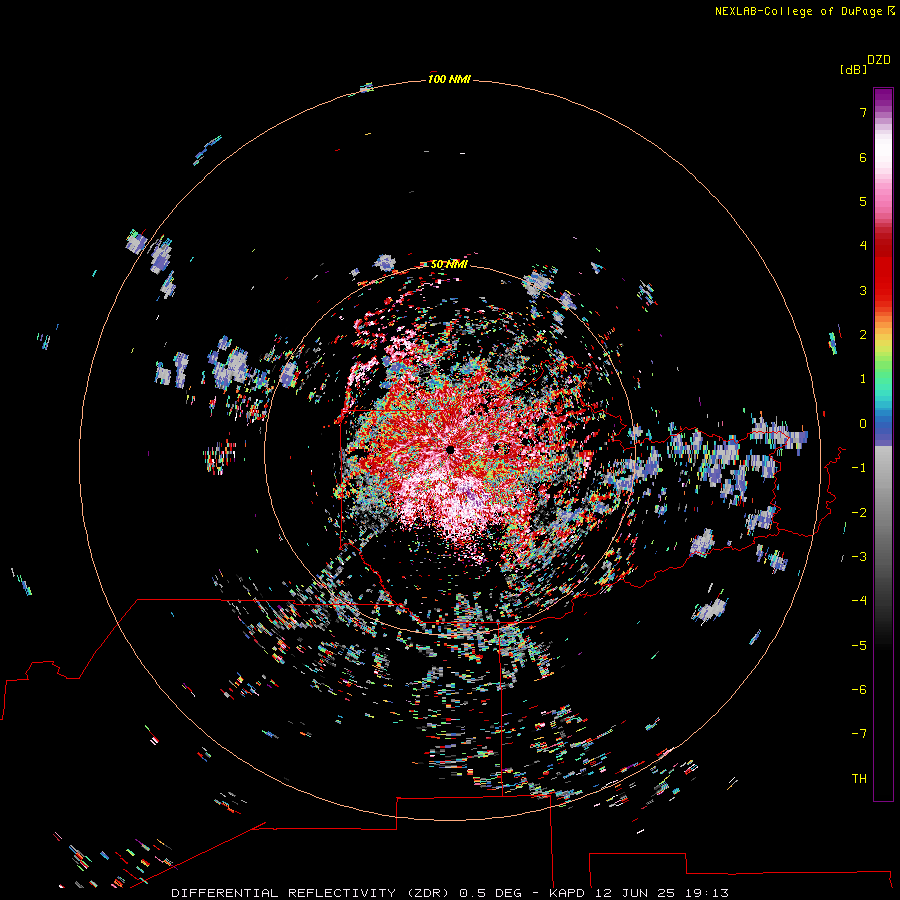Click the -1 dB tick label on the scale
900x900 pixels.
[859, 468]
